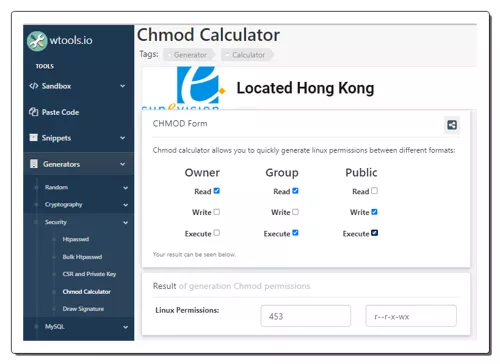Collapse the Generators menu chevron
The height and width of the screenshot is (364, 500).
click(123, 164)
